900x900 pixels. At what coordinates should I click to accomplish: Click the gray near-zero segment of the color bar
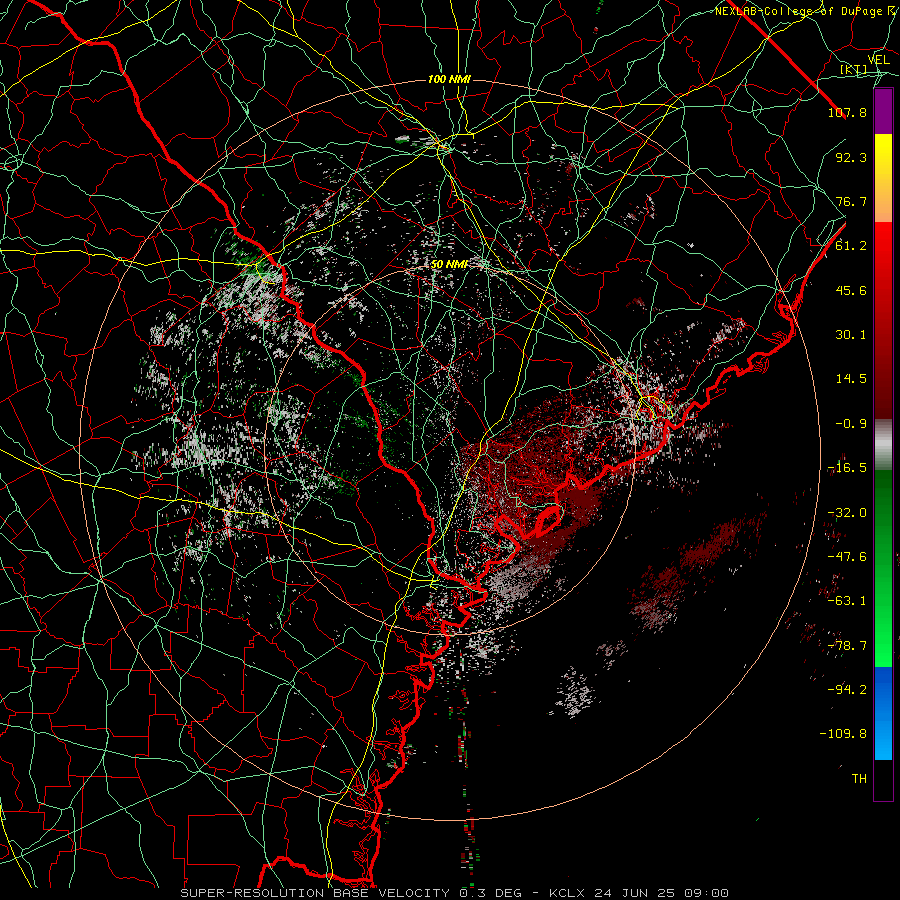tap(883, 445)
